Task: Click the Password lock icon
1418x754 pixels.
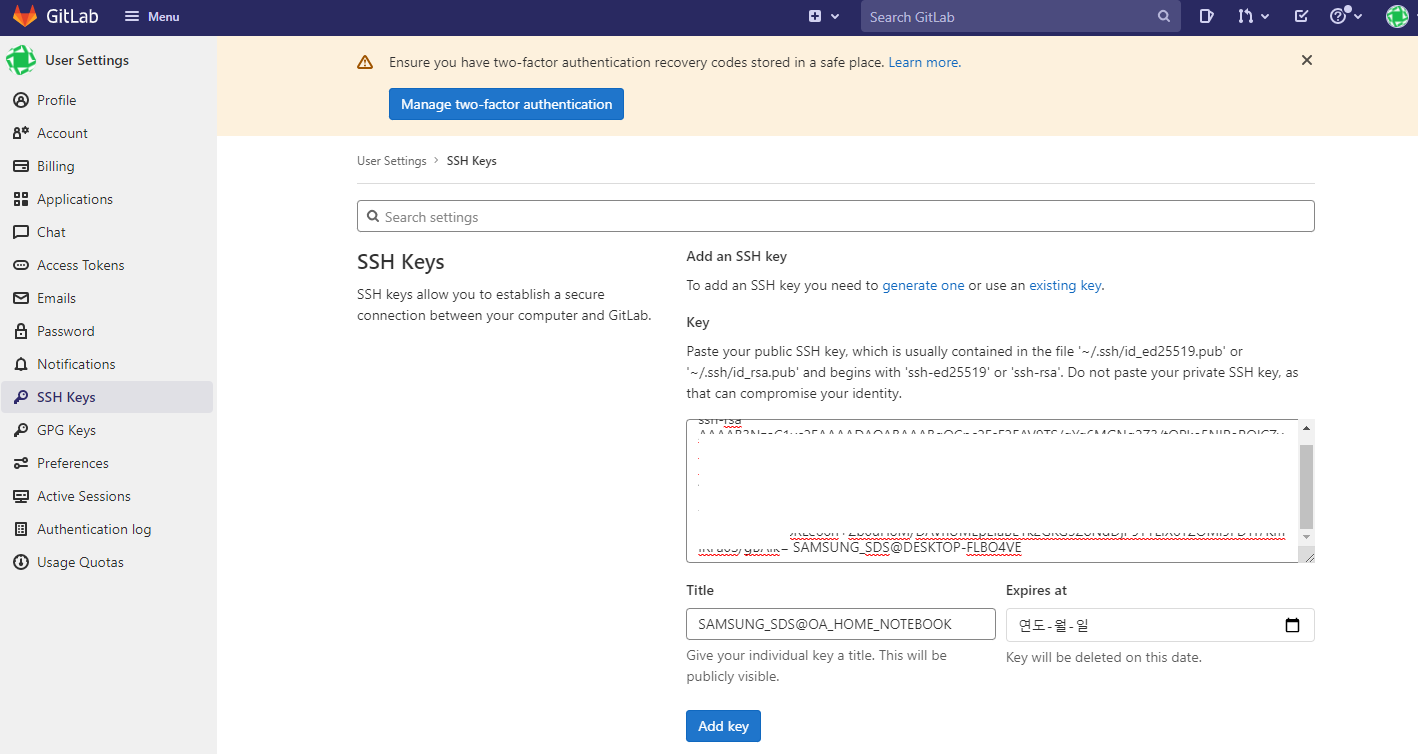Action: pos(20,331)
